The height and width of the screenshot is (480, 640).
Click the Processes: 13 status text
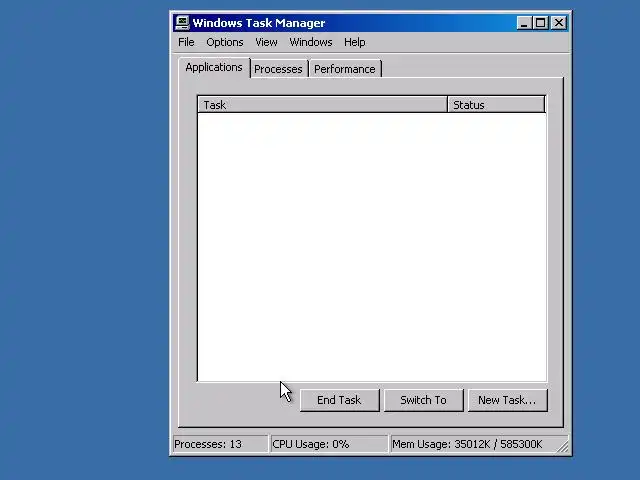coord(208,444)
